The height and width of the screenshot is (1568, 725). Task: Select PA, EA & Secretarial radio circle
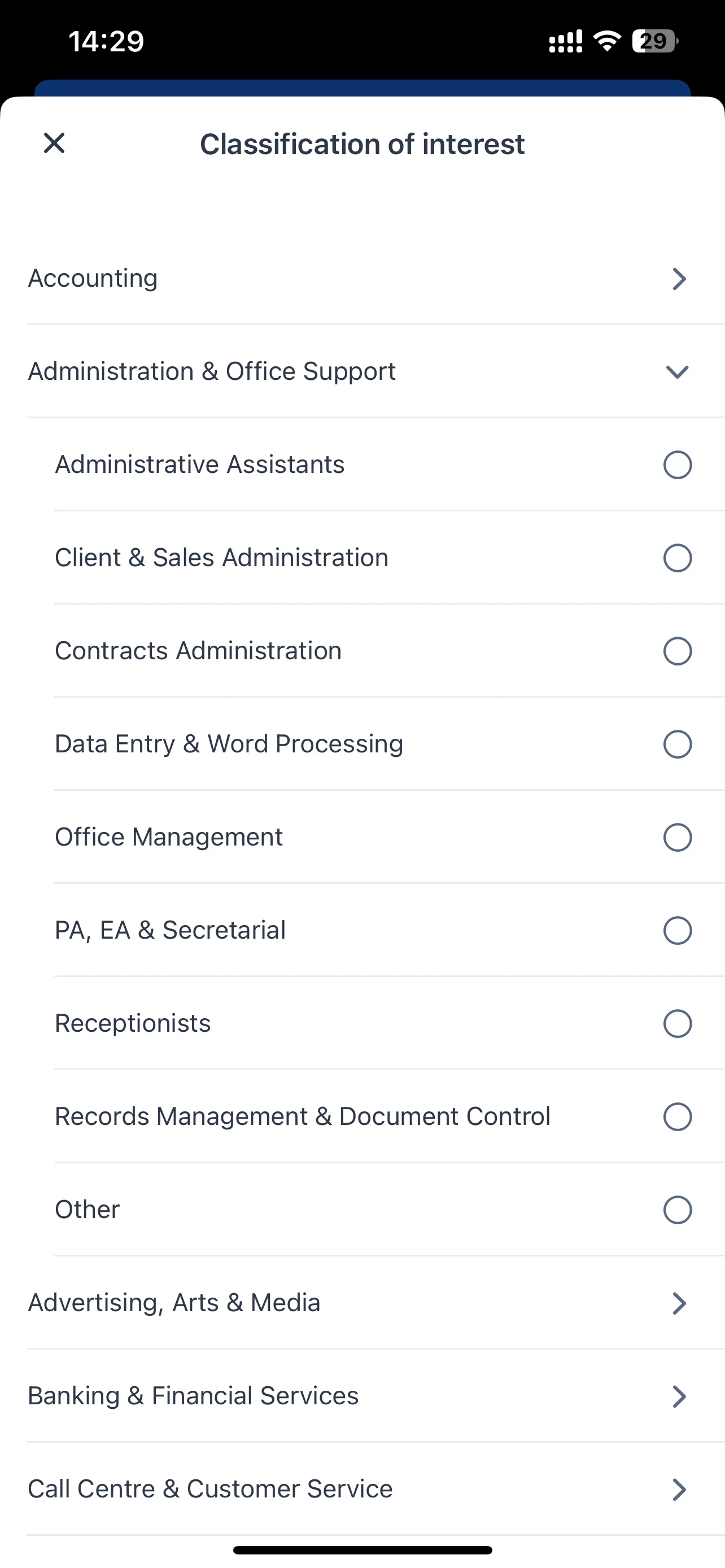click(677, 930)
